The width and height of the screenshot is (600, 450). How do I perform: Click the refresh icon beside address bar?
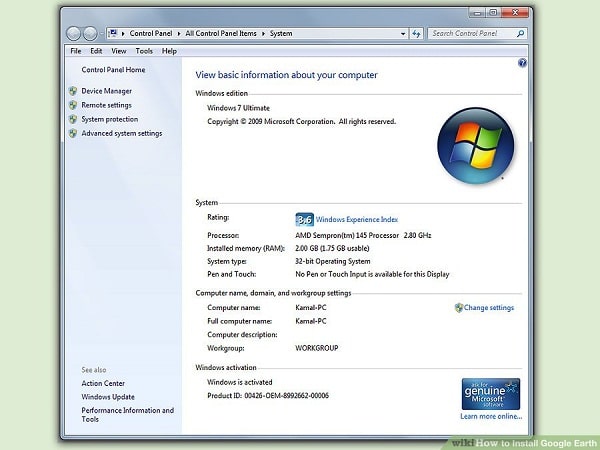coord(416,34)
